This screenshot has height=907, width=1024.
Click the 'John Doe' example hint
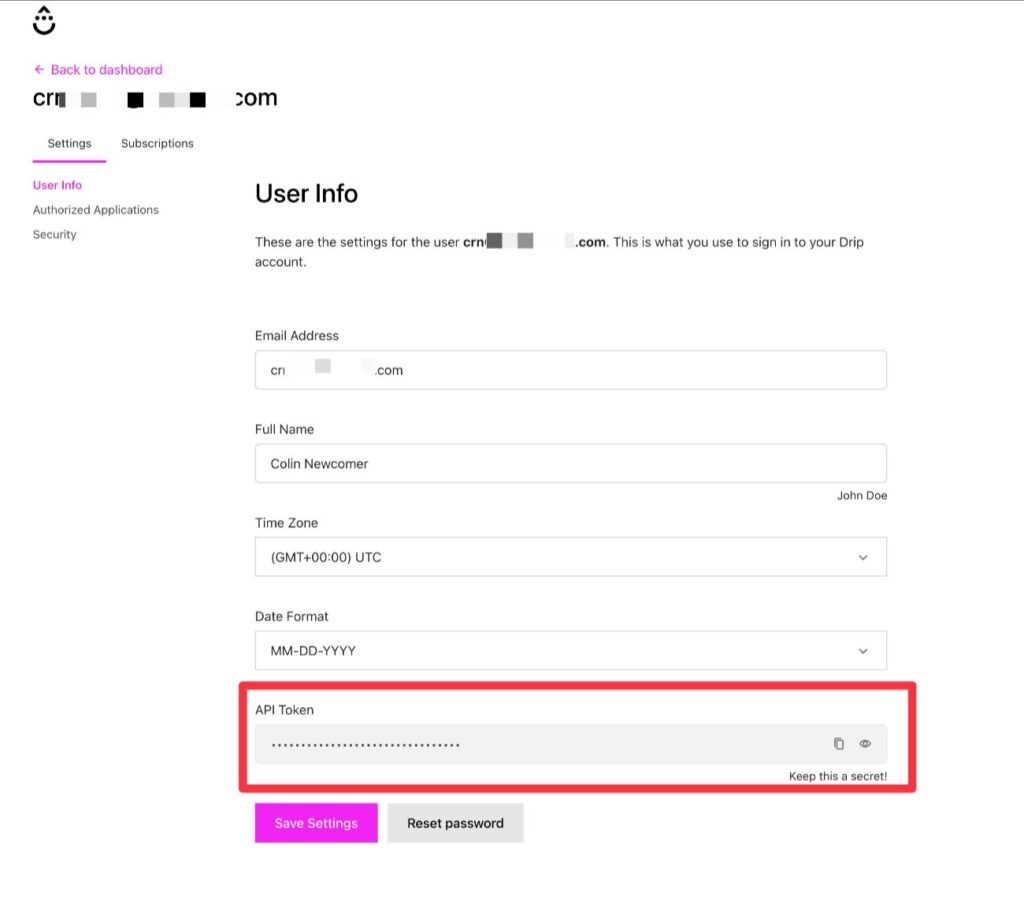click(862, 496)
